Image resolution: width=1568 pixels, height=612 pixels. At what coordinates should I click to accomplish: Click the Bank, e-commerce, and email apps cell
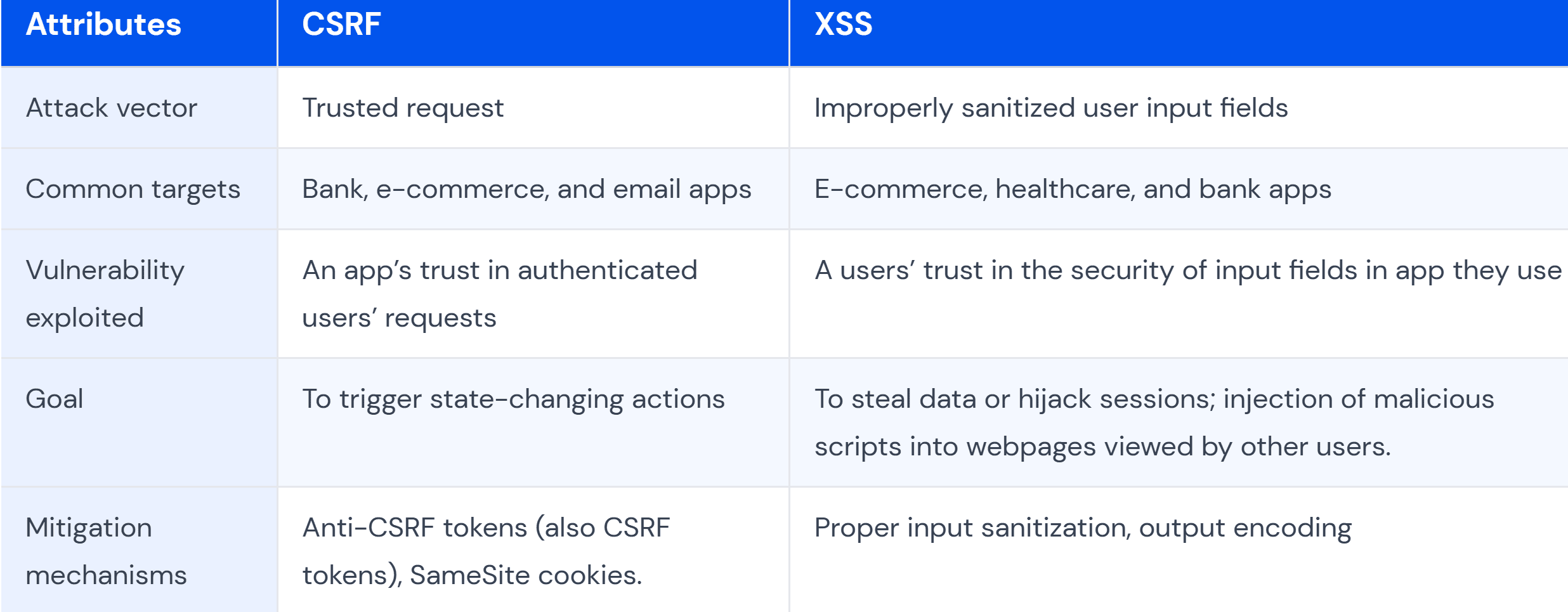tap(526, 190)
